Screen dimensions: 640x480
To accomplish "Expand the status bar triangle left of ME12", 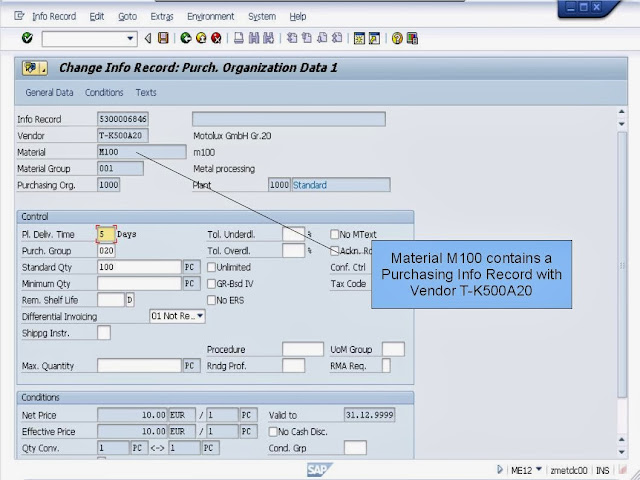I will (x=500, y=470).
